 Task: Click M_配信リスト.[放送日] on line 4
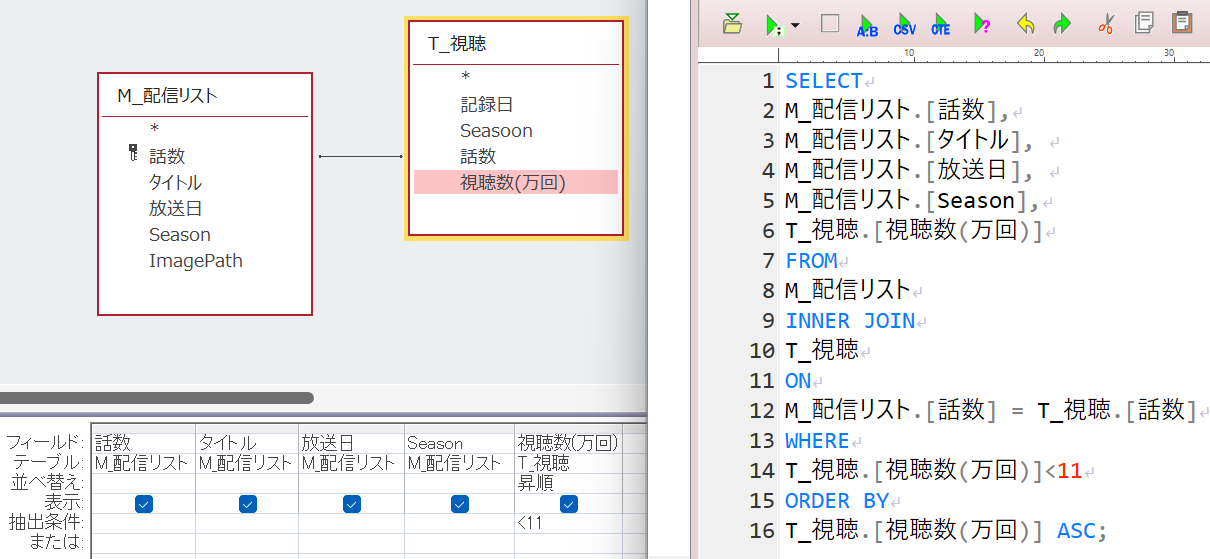point(904,171)
